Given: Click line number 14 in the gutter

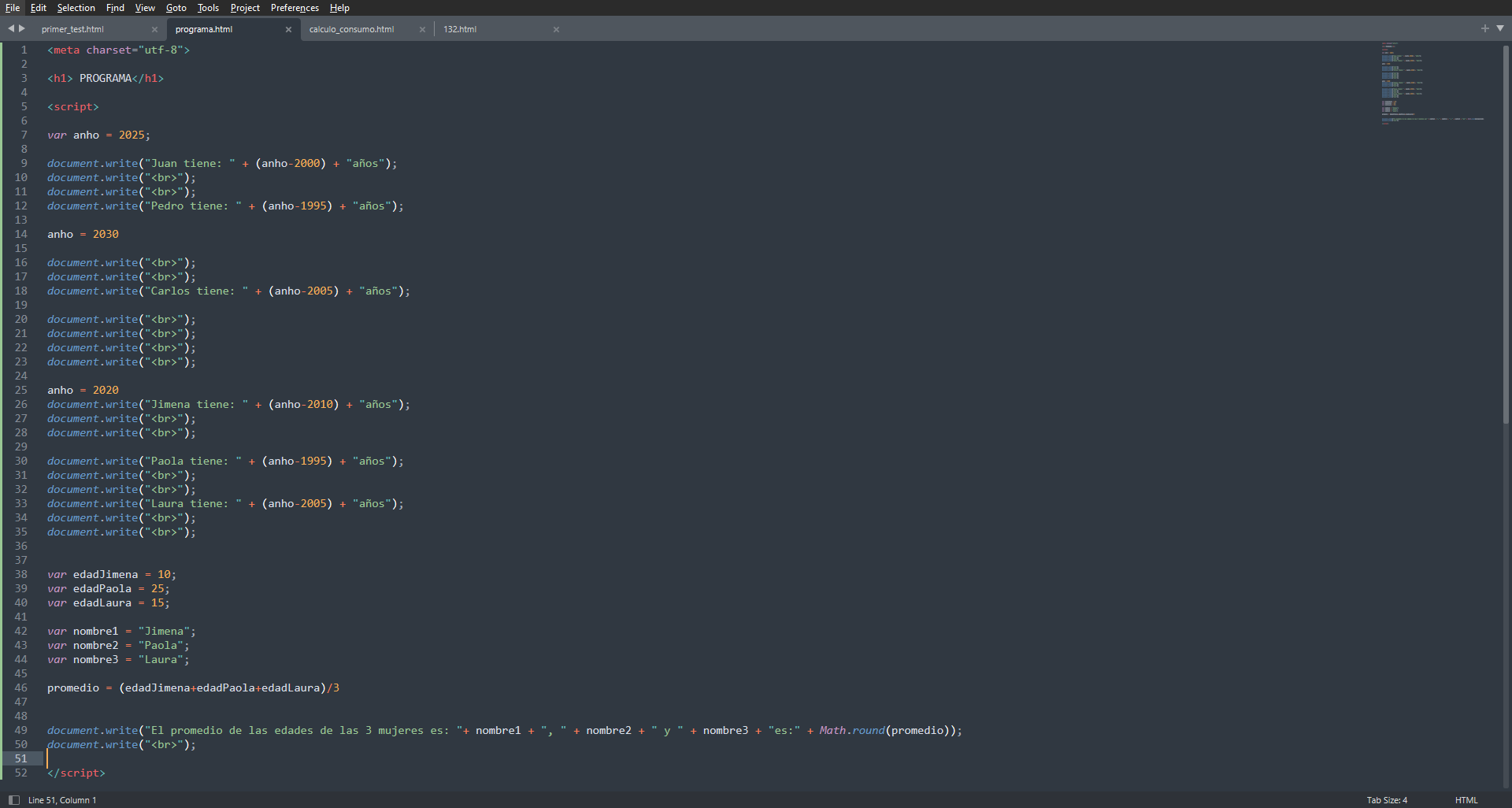Looking at the screenshot, I should [x=20, y=234].
